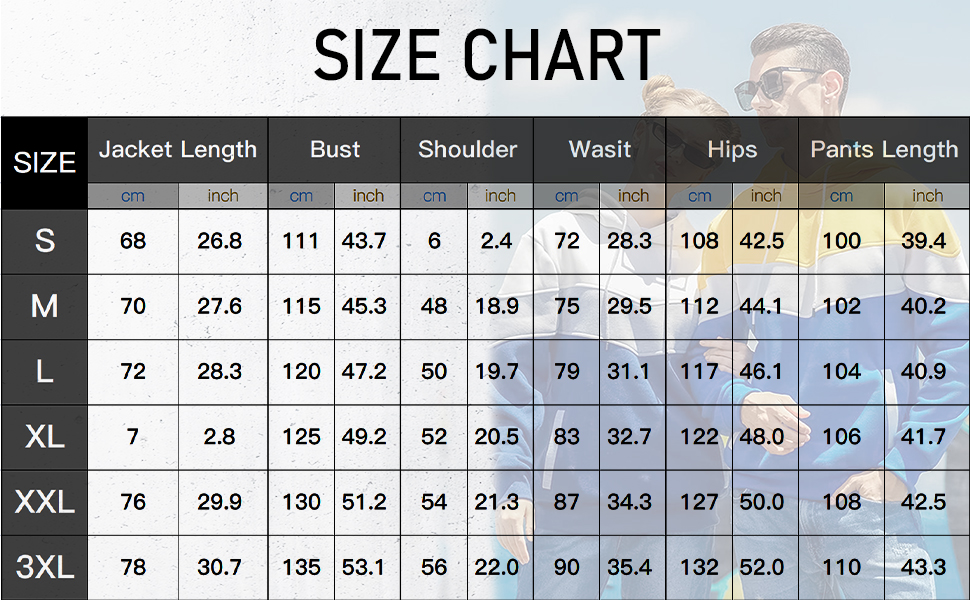Click the Pants Length column header
Screen dimensions: 970x600
tap(884, 150)
